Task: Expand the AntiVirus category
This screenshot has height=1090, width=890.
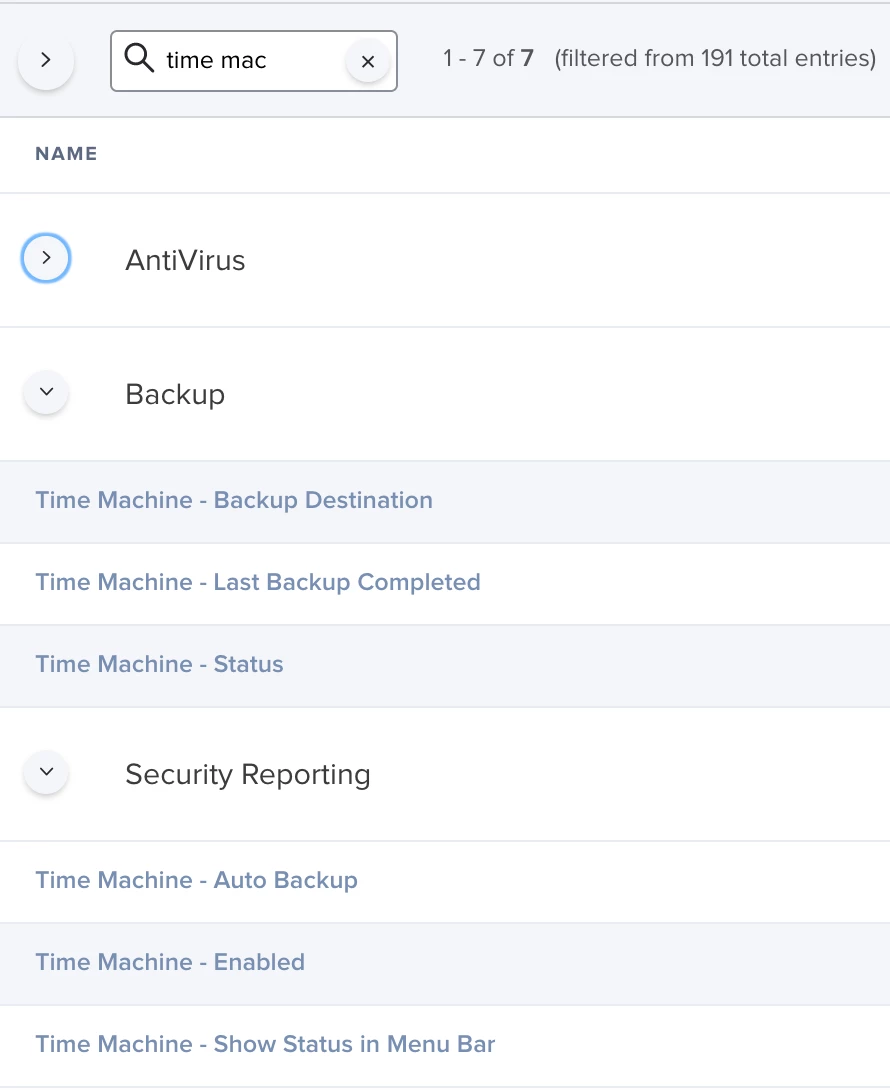Action: coord(46,258)
